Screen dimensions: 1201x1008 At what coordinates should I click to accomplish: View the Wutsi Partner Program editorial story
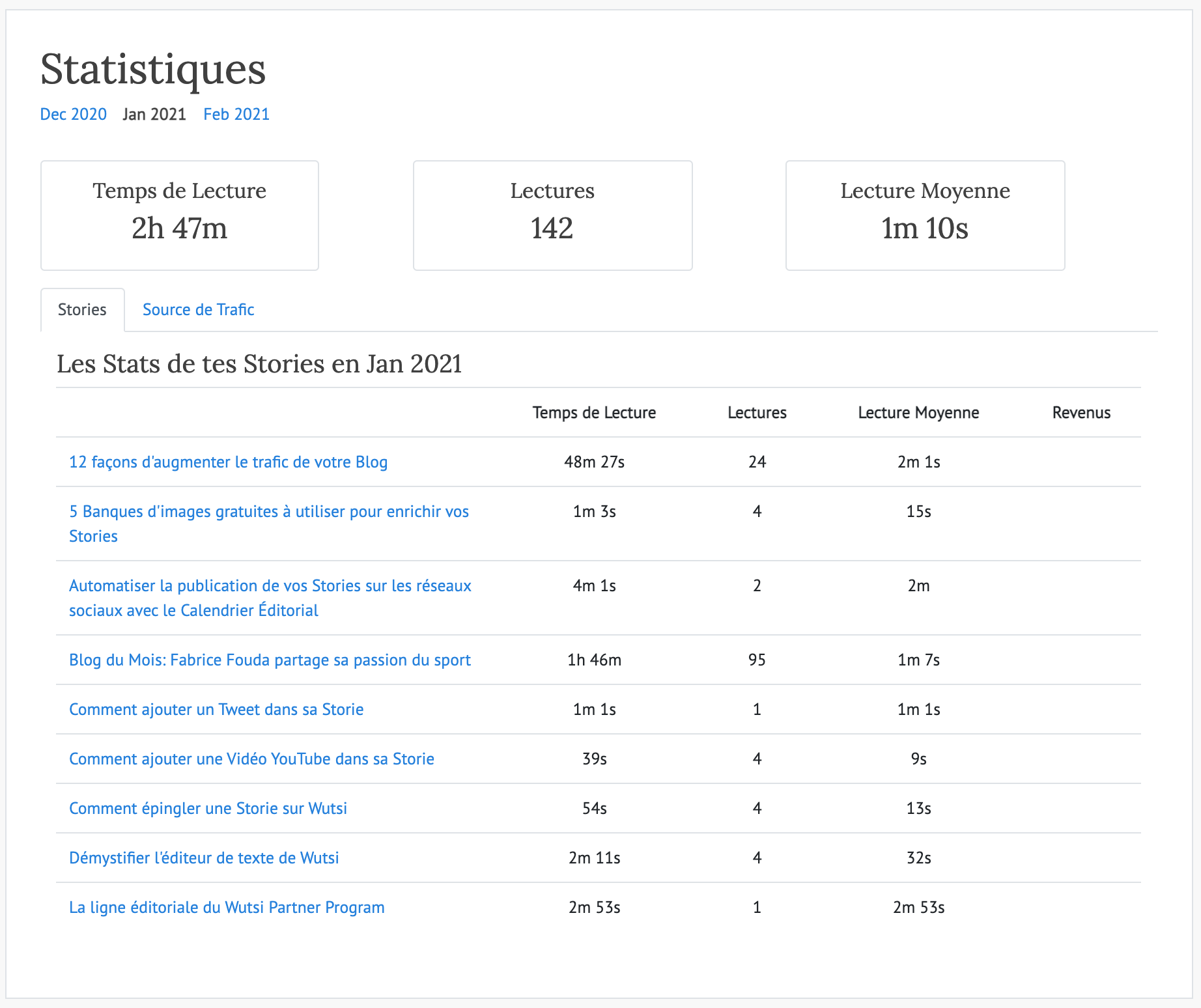coord(227,907)
